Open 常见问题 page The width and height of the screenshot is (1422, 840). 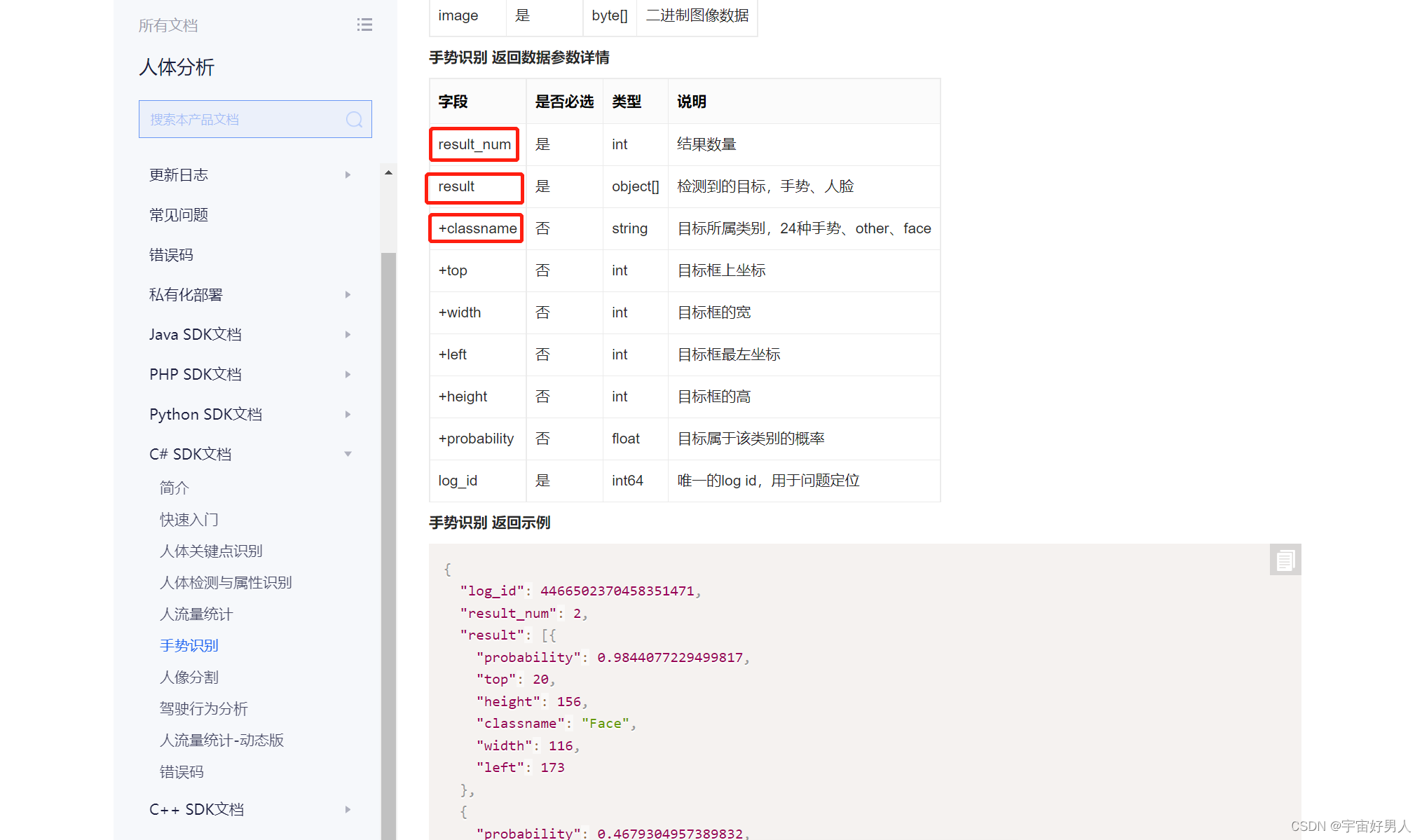pyautogui.click(x=179, y=214)
